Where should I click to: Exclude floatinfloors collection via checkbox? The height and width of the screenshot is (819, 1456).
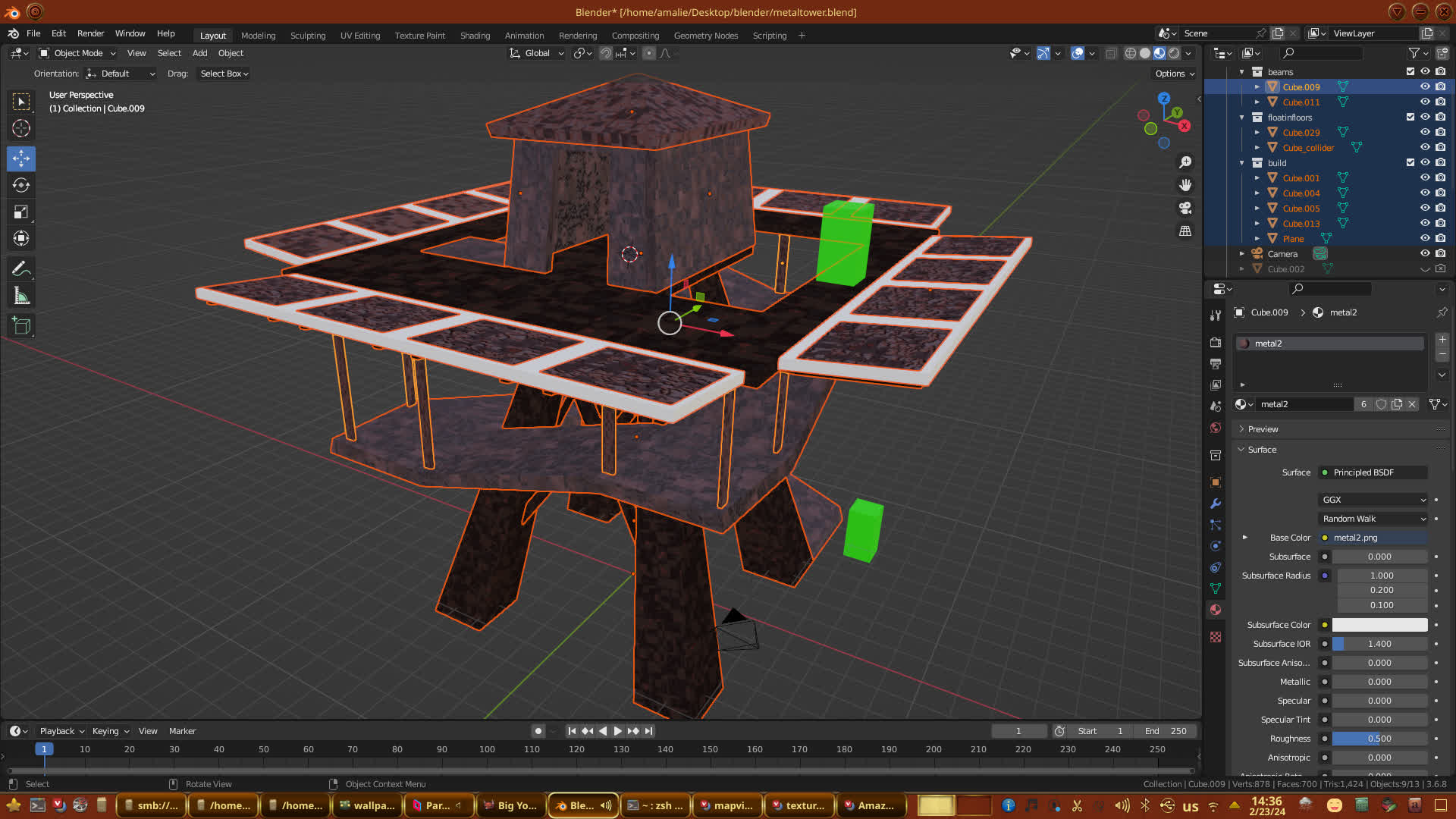coord(1410,117)
